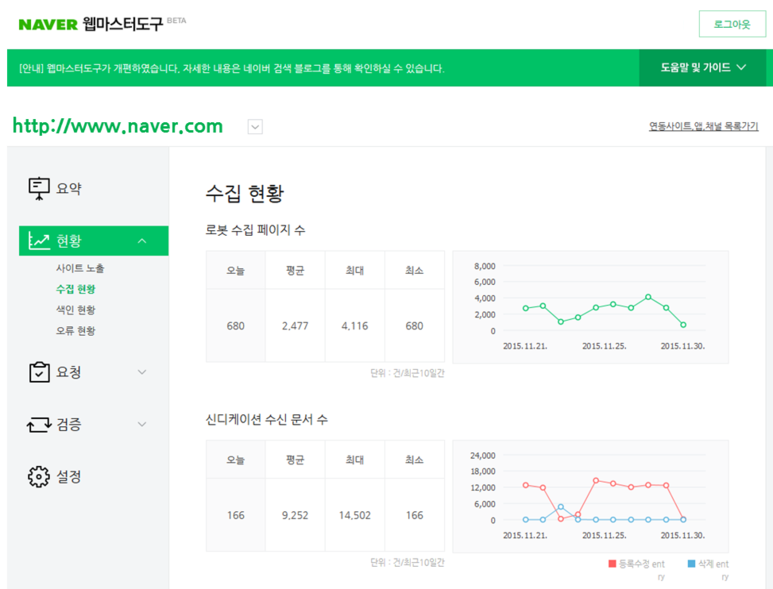
Task: Click the 현황 chart icon in sidebar
Action: (39, 241)
